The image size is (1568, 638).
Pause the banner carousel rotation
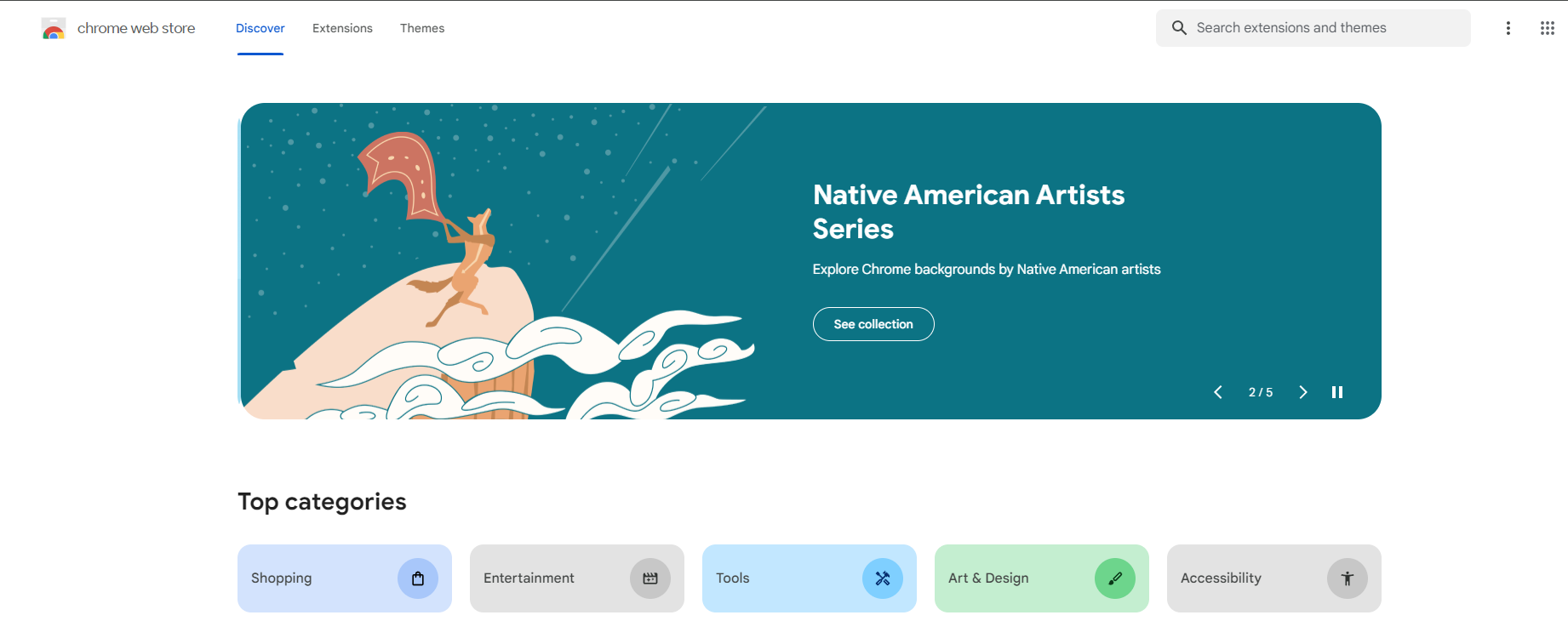[x=1337, y=392]
